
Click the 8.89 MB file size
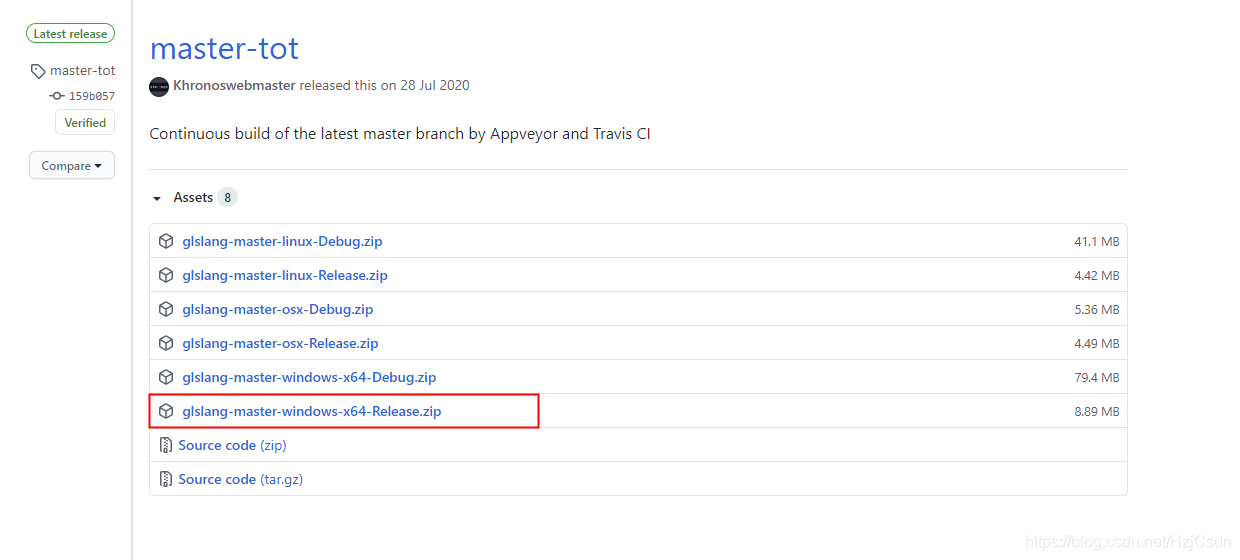1097,412
